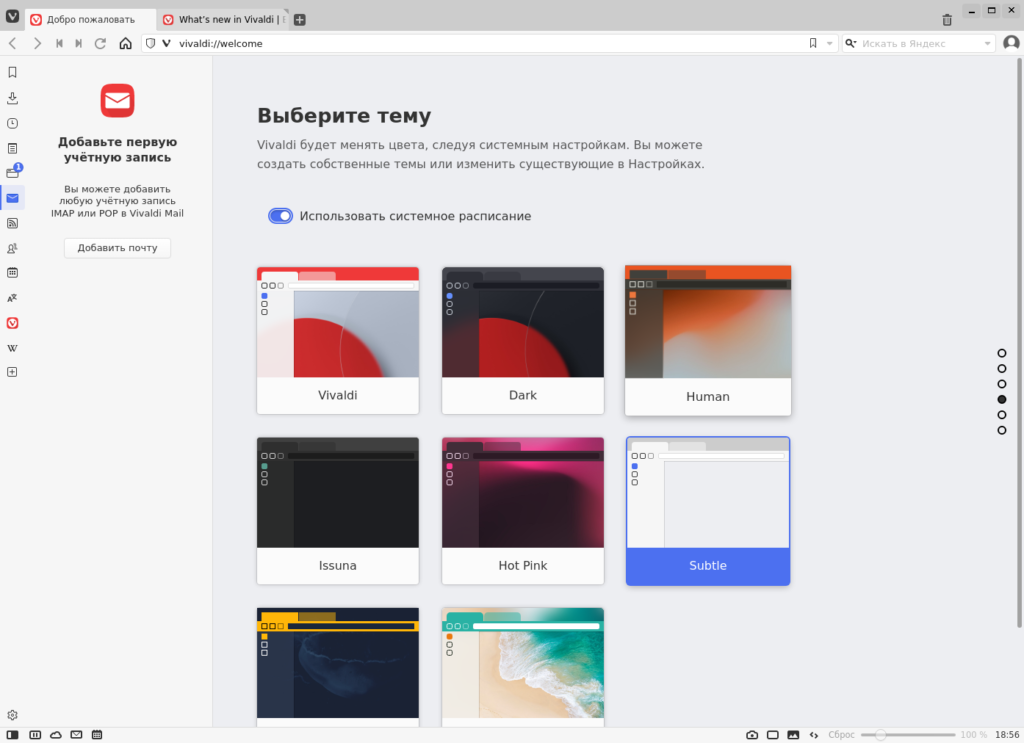This screenshot has width=1024, height=743.
Task: Expand the address bar dropdown arrow
Action: pyautogui.click(x=829, y=43)
